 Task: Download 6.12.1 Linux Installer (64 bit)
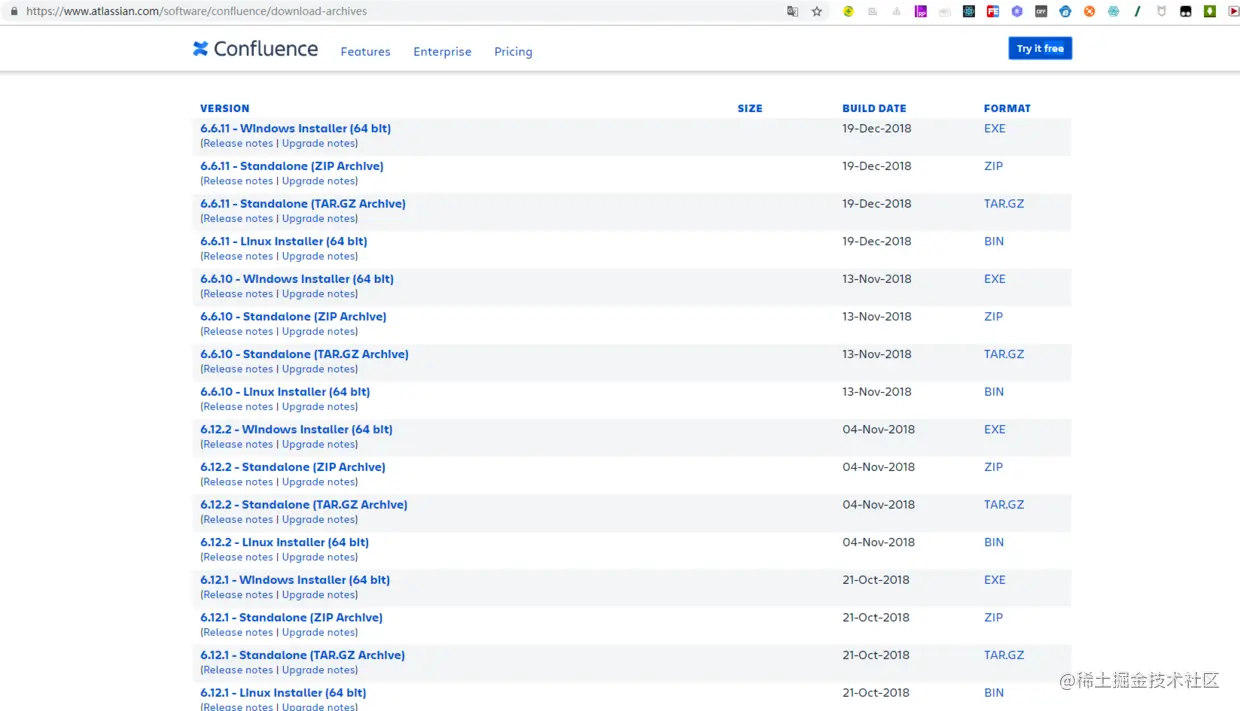pos(283,693)
